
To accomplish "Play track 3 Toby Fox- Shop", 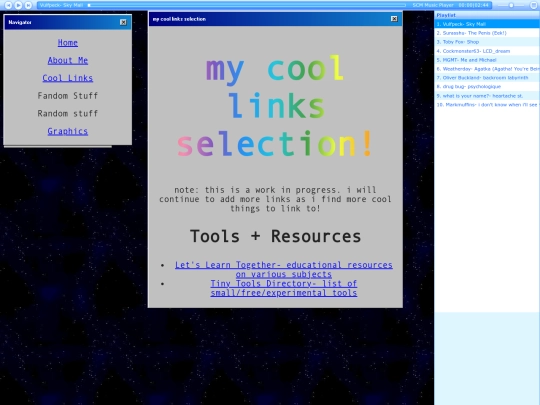I will click(487, 42).
